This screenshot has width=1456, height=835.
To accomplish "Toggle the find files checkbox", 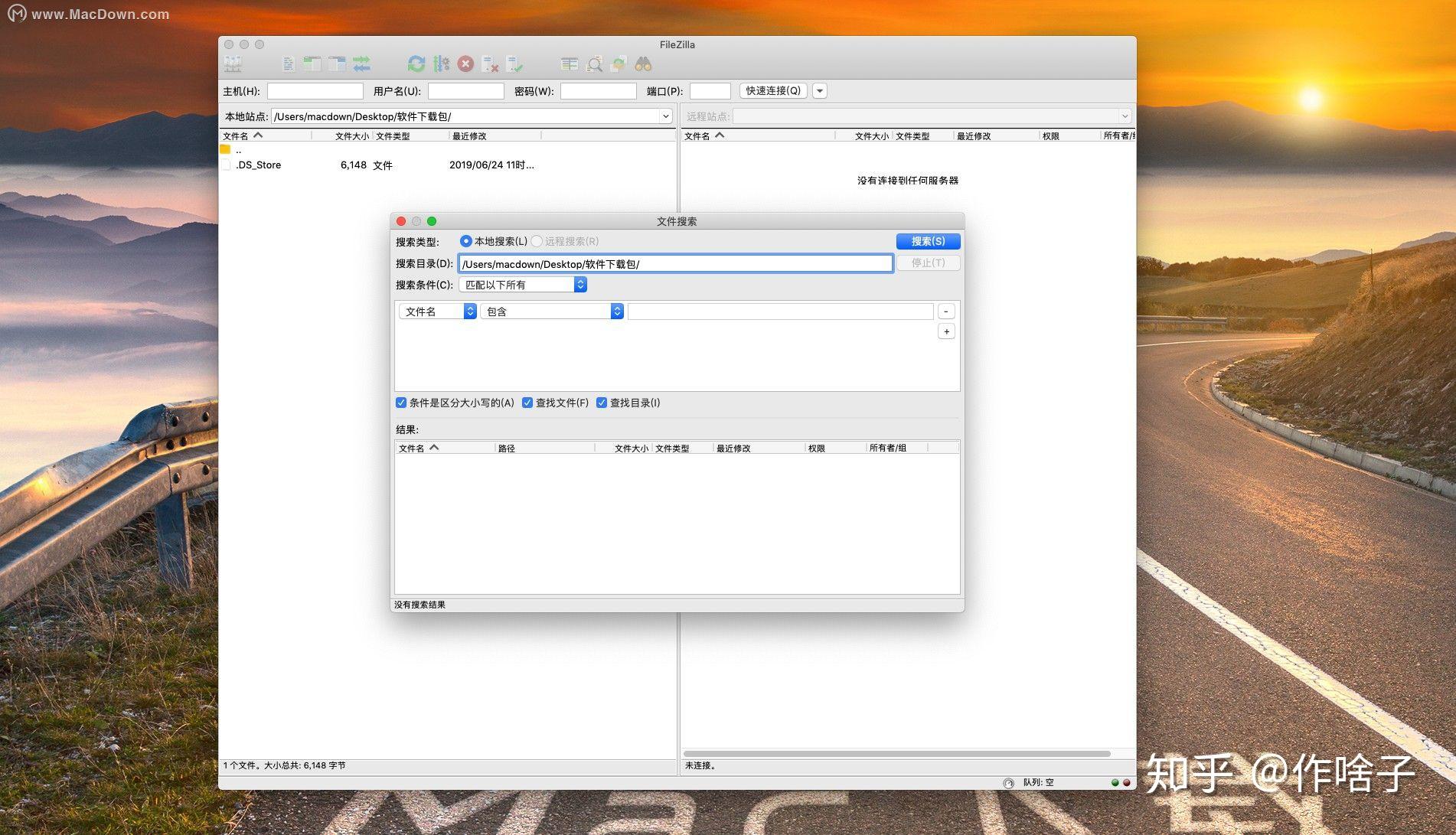I will pyautogui.click(x=527, y=403).
